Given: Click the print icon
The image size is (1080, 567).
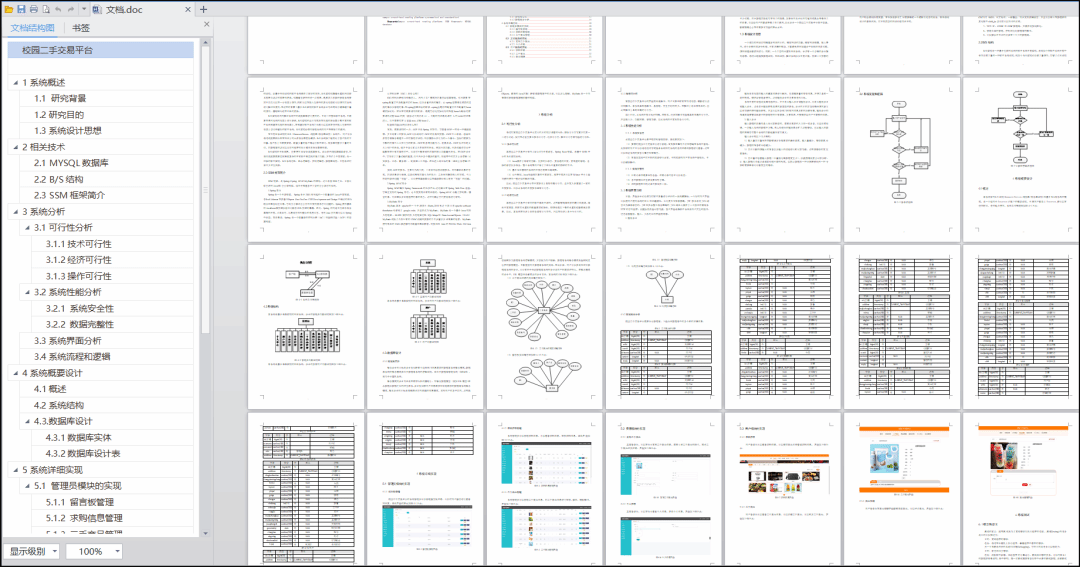Looking at the screenshot, I should 34,9.
